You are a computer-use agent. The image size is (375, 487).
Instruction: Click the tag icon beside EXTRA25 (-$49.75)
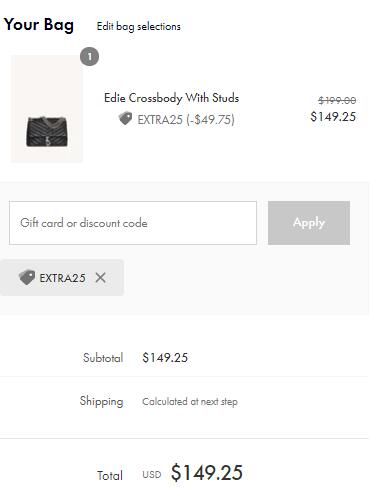pos(125,119)
